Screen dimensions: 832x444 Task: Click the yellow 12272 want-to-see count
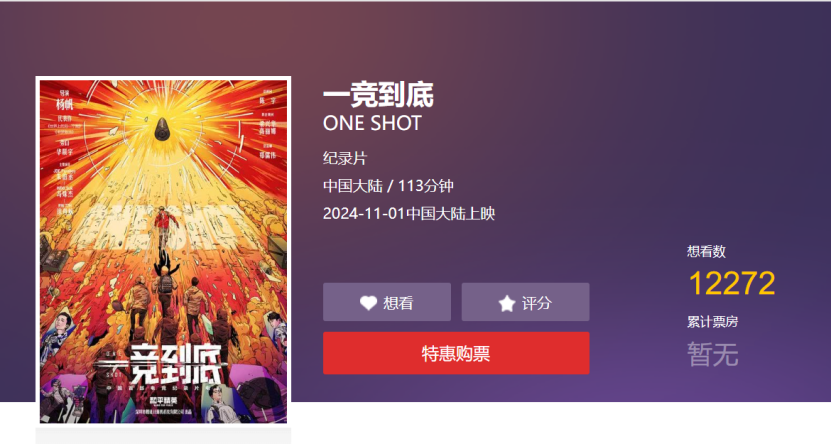pos(732,283)
